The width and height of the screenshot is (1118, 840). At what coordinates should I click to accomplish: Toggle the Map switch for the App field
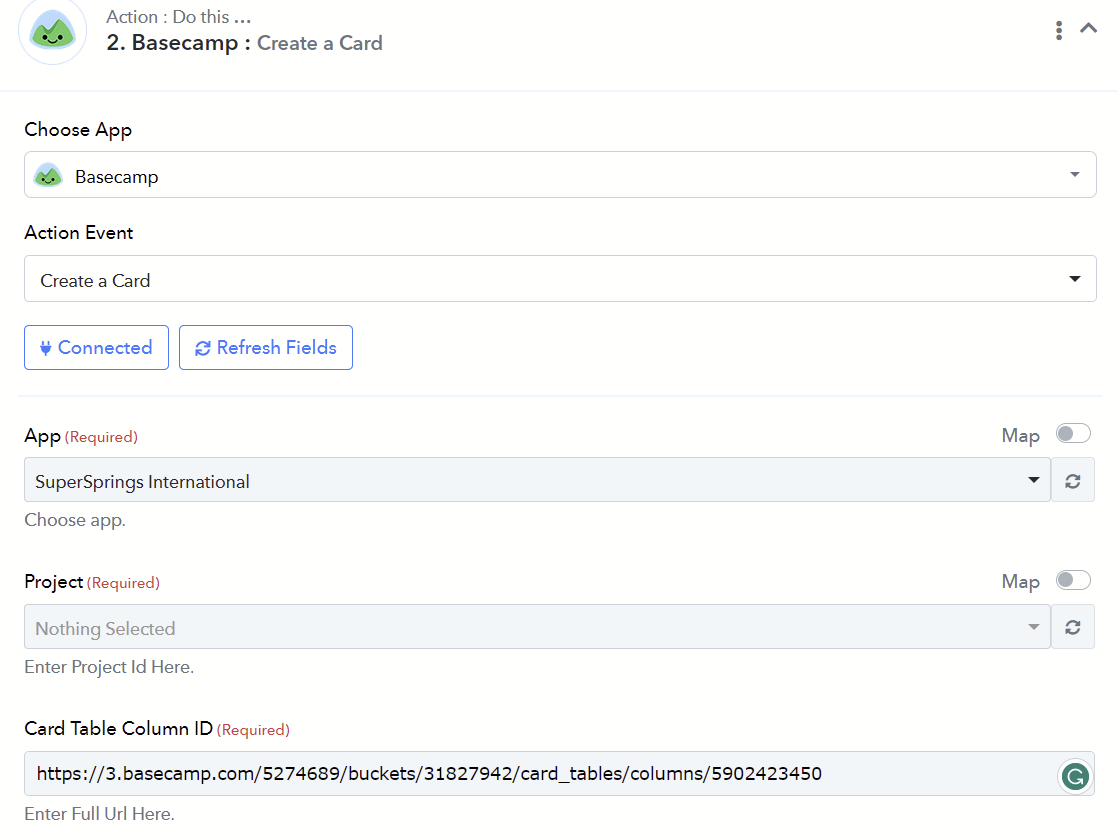pos(1073,434)
